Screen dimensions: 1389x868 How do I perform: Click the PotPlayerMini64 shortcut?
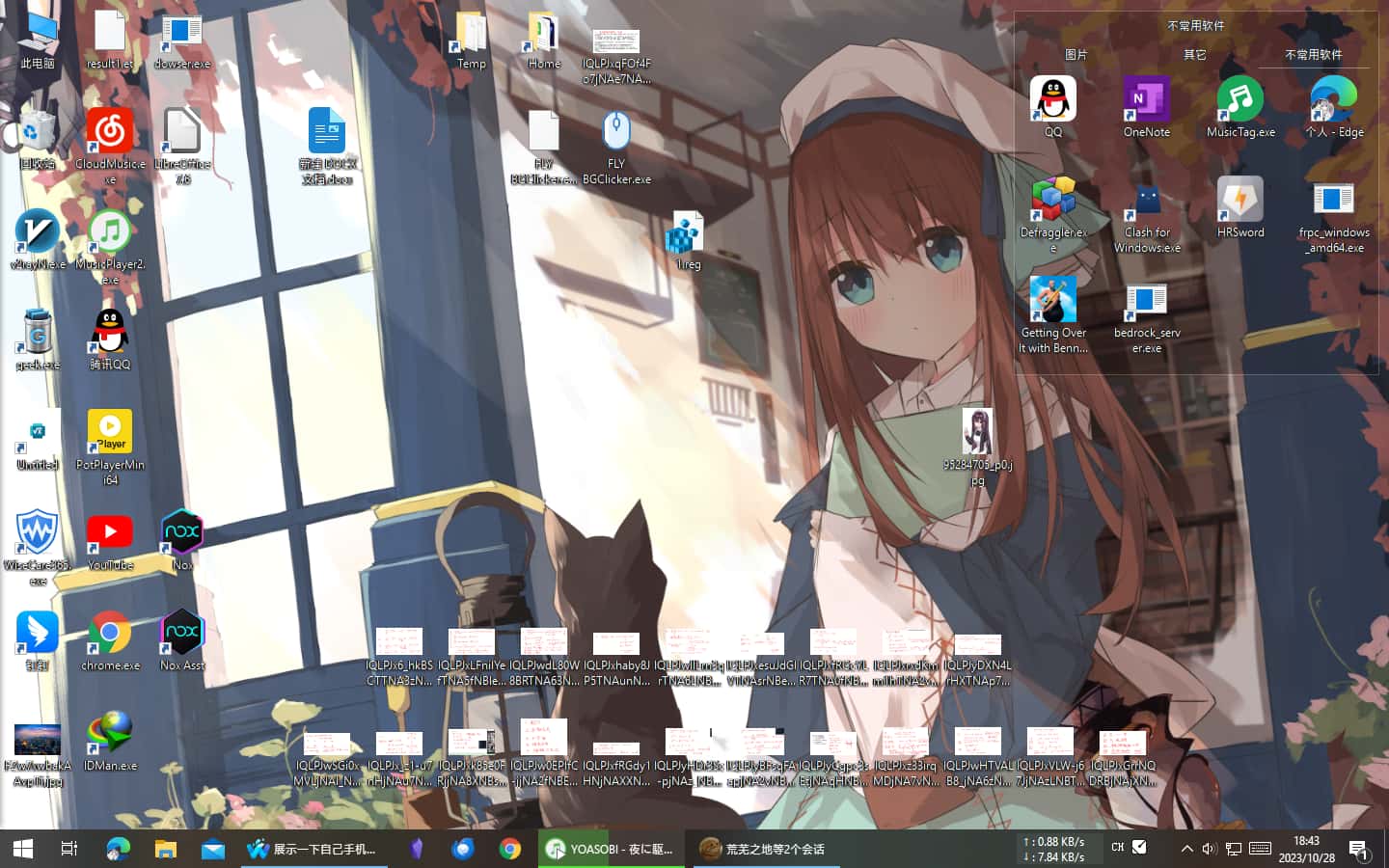pos(110,432)
